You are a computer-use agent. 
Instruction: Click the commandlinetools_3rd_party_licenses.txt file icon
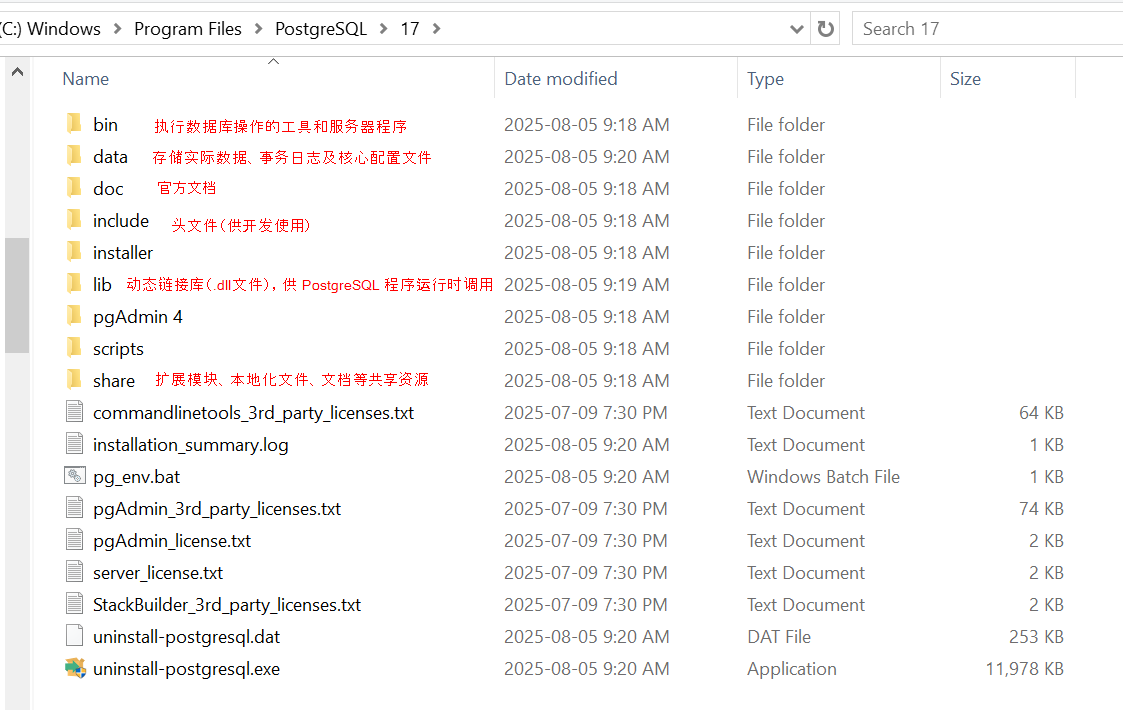click(74, 412)
